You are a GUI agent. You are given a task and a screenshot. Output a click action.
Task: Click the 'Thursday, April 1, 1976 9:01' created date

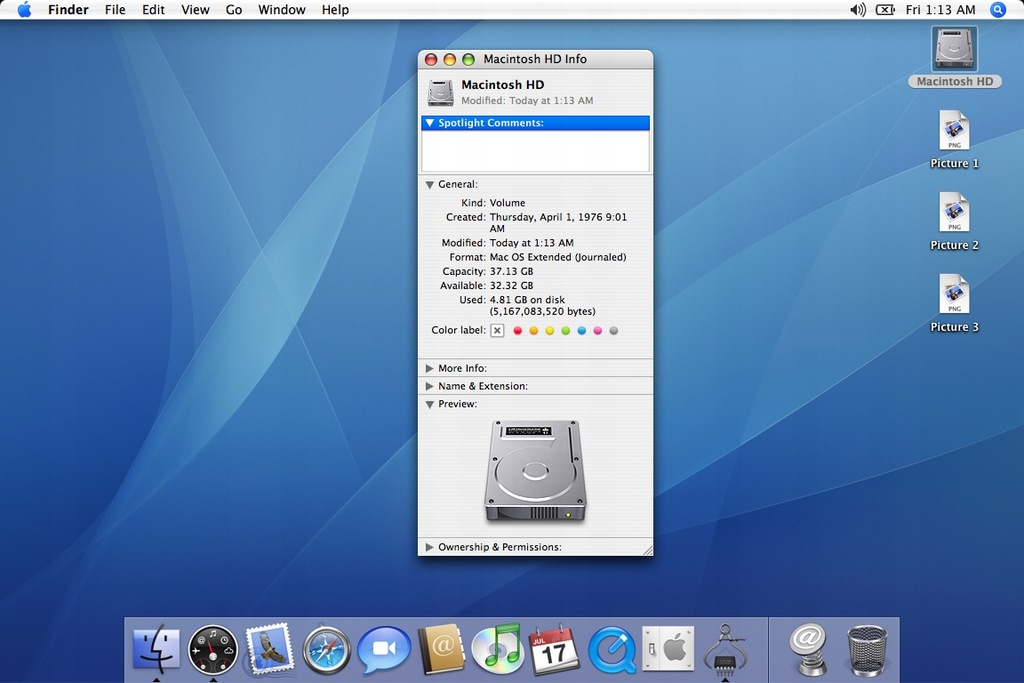(558, 217)
